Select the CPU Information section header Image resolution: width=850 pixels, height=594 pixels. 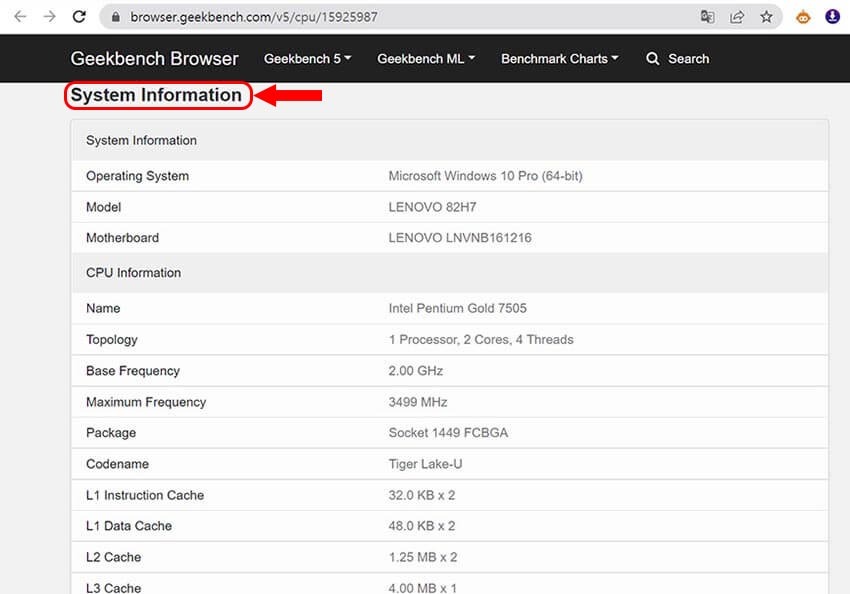[133, 273]
